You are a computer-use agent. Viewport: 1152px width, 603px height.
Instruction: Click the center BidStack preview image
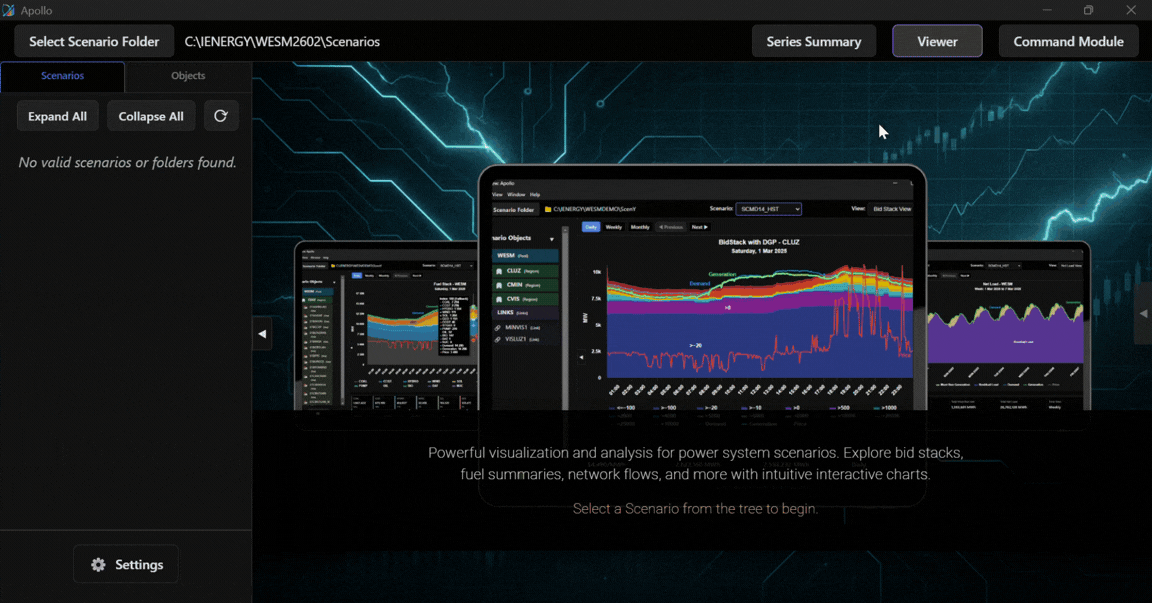click(x=702, y=300)
